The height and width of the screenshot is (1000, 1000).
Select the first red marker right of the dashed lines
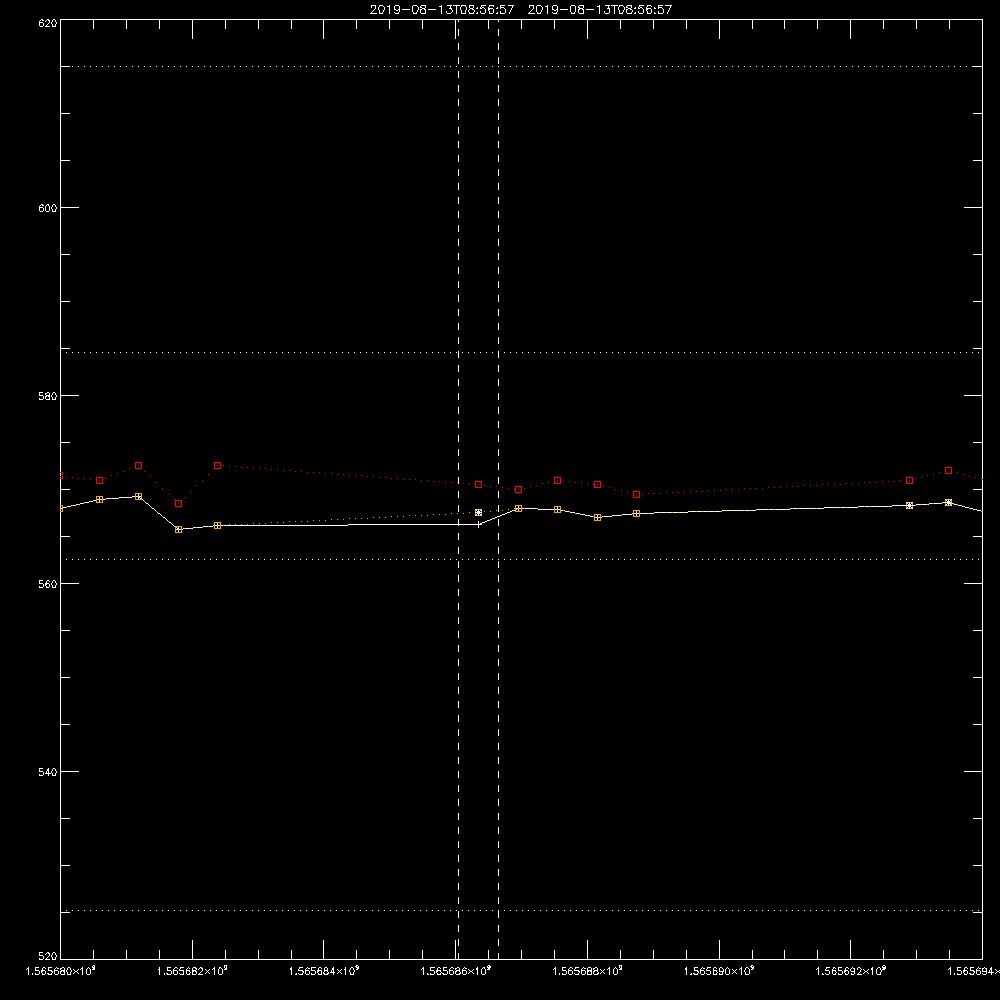[x=518, y=489]
